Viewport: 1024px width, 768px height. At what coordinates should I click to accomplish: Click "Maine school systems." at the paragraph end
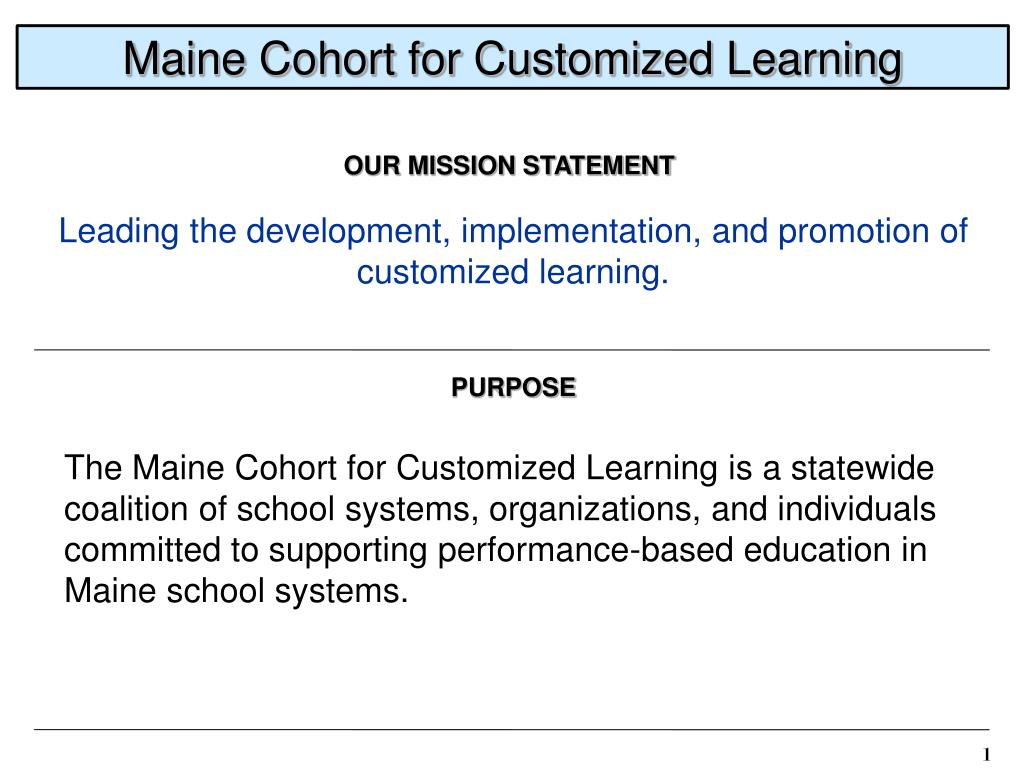[x=236, y=591]
